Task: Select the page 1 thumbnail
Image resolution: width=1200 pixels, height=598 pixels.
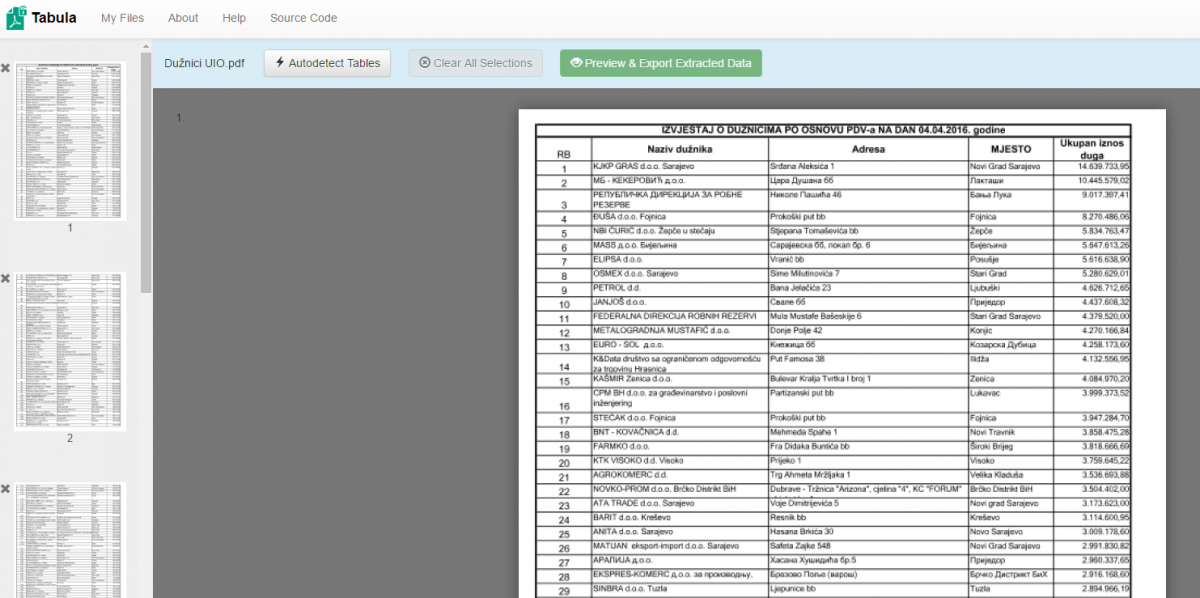Action: [70, 140]
